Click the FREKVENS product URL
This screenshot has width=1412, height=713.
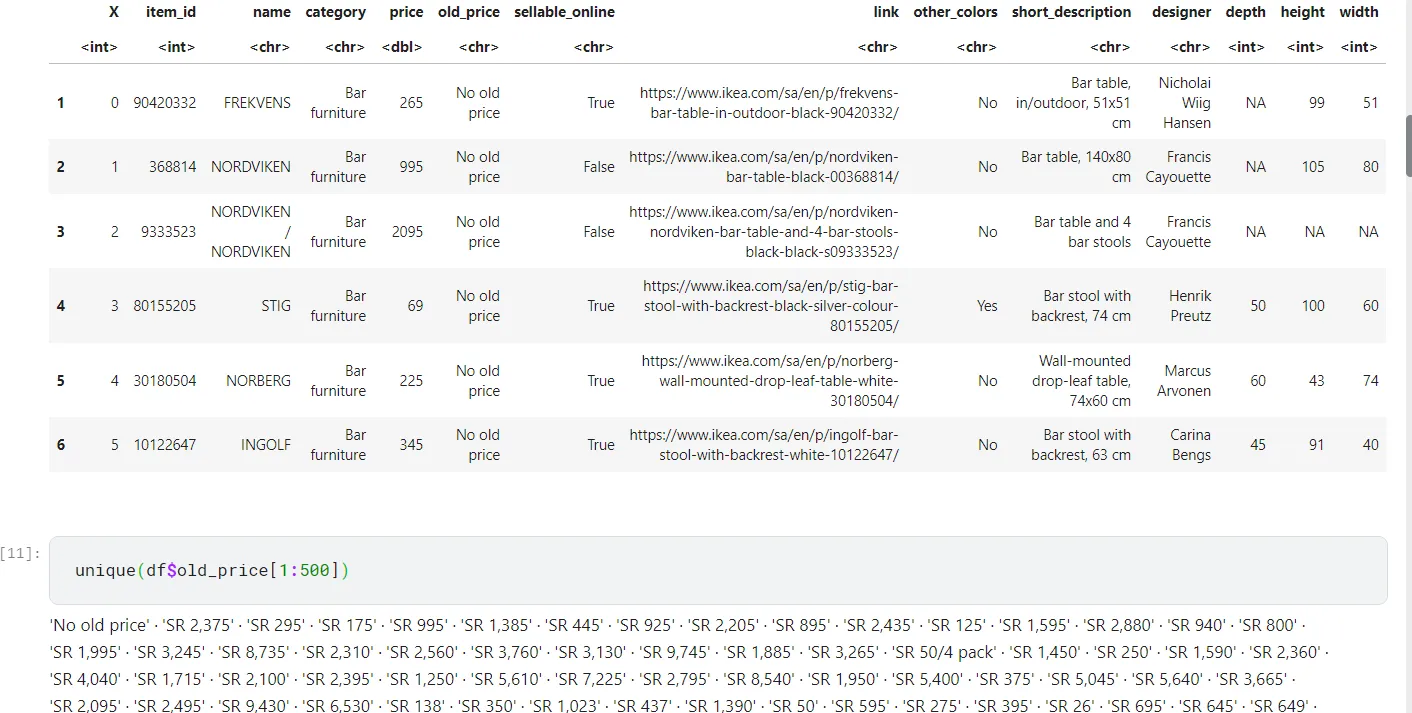click(x=769, y=103)
